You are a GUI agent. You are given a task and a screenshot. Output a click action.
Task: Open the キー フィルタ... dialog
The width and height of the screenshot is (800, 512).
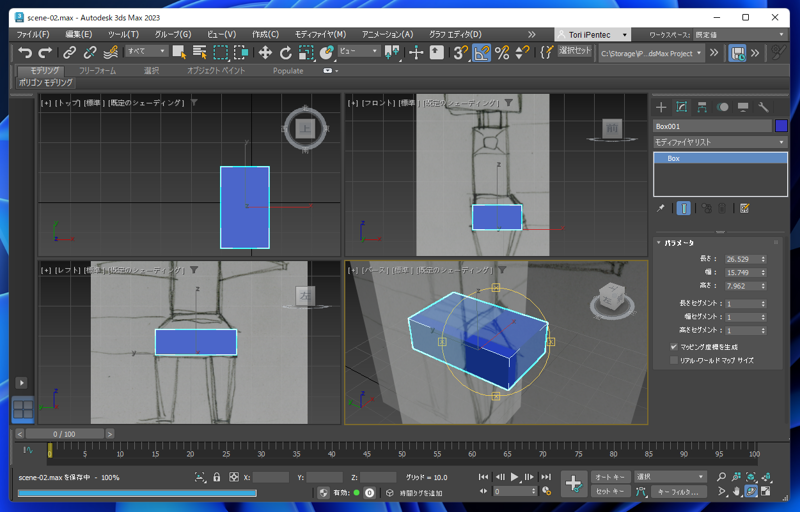(x=678, y=492)
